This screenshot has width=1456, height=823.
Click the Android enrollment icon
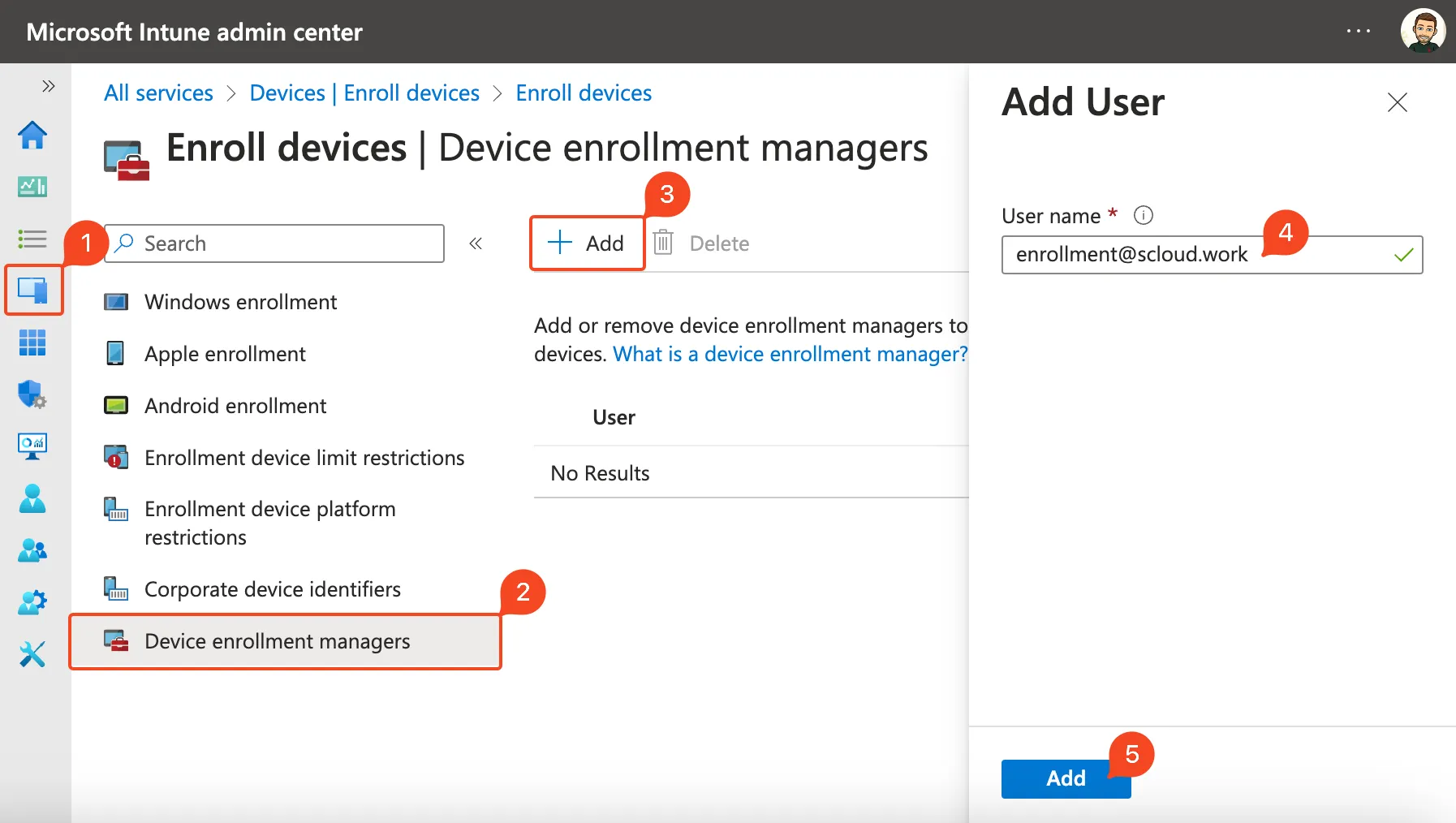116,405
